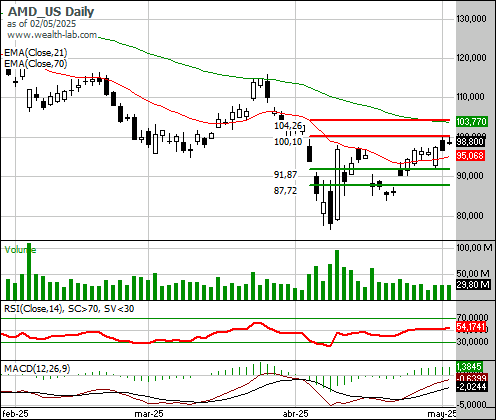Click the 29,80 M current volume tag

473,285
